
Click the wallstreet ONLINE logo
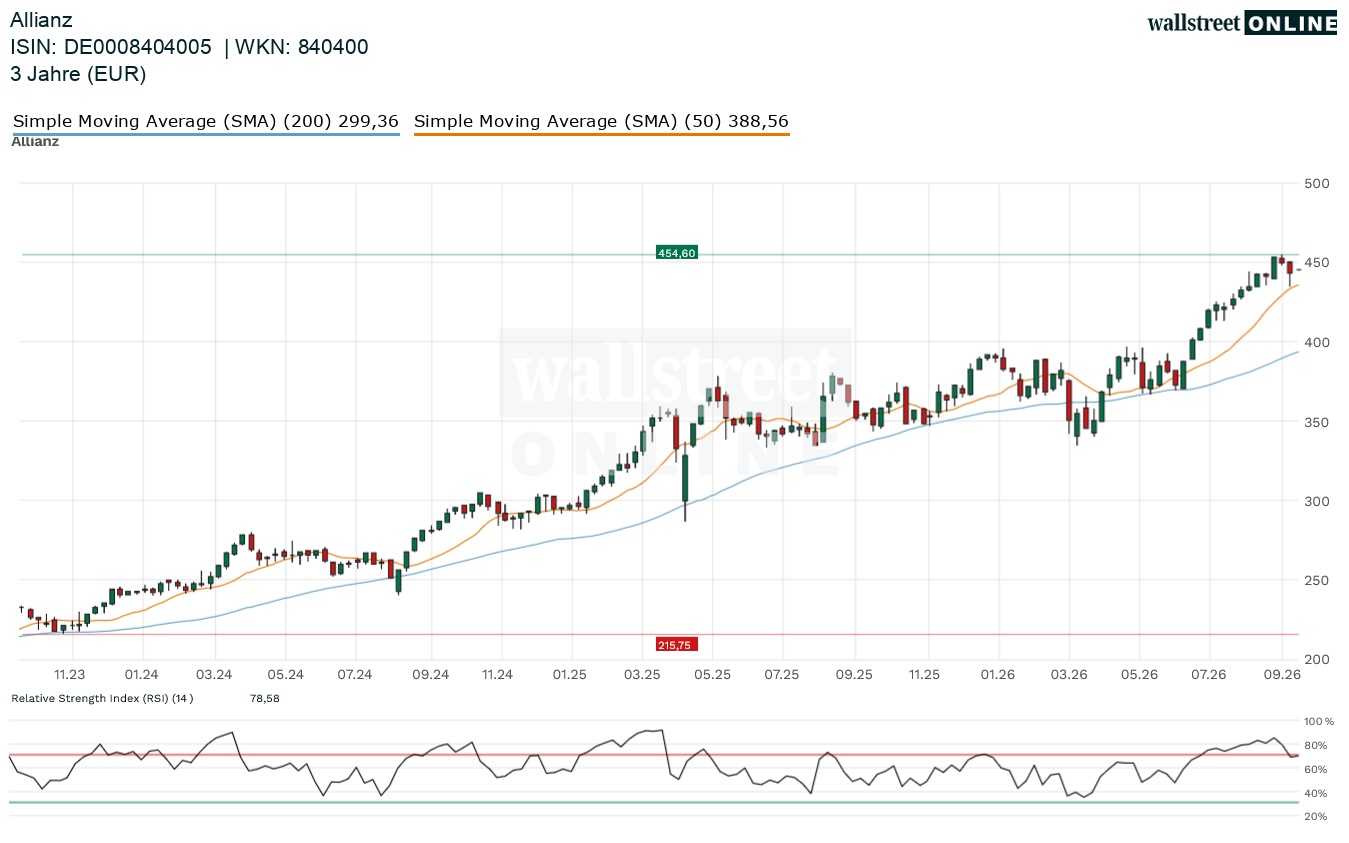(1242, 23)
